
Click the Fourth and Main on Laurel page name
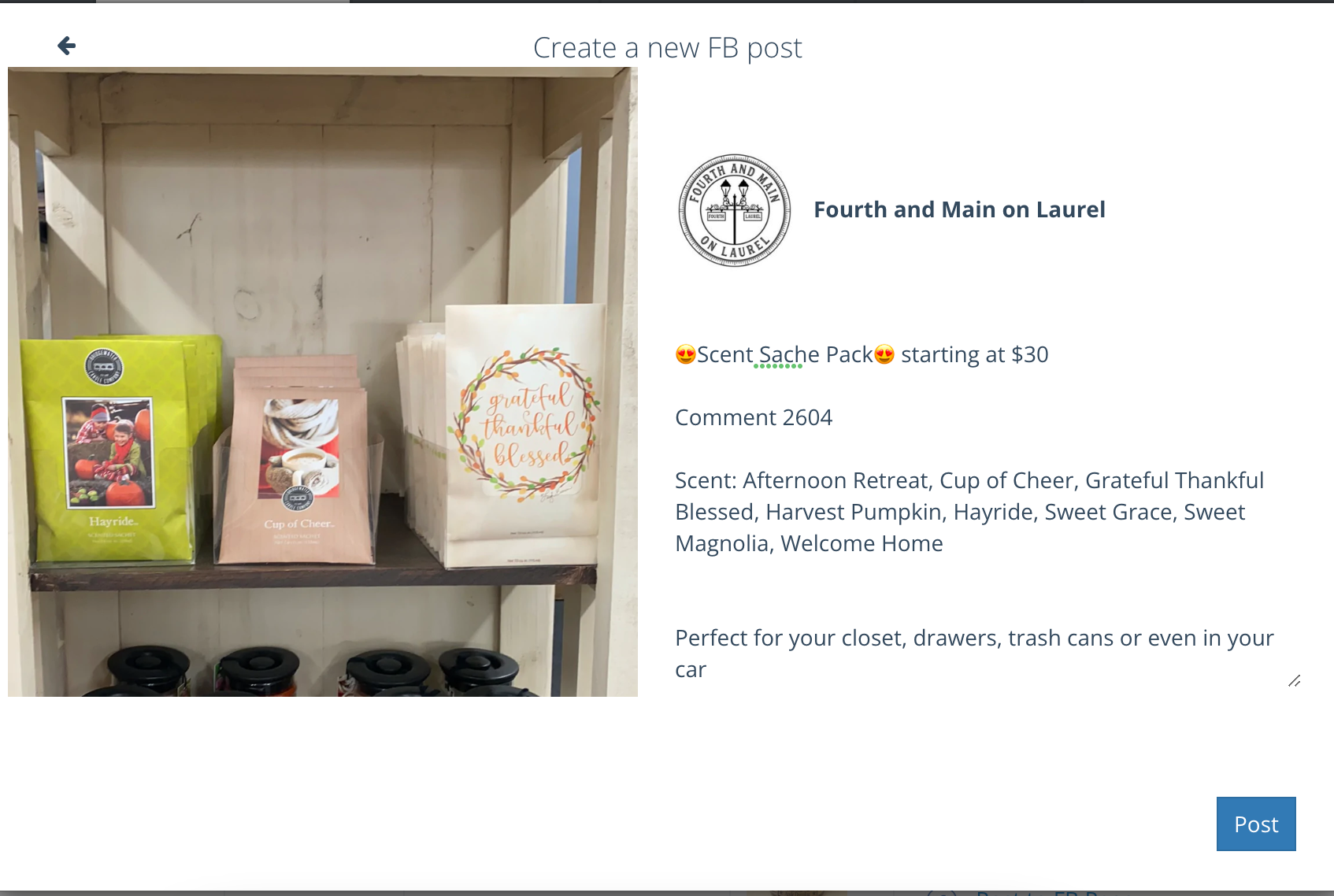coord(959,209)
